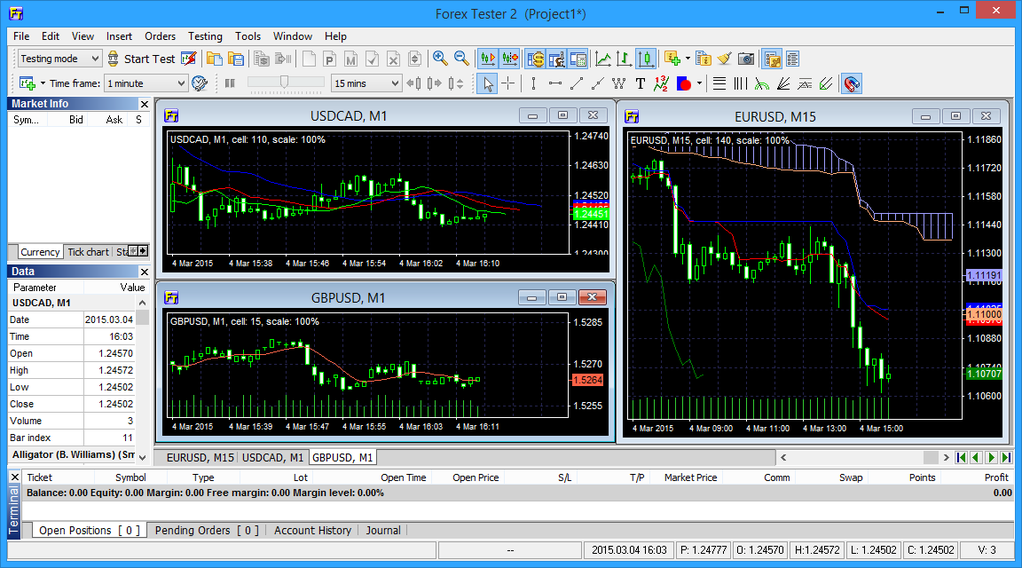Screen dimensions: 1022x568
Task: Click the open project folder icon
Action: (x=214, y=59)
